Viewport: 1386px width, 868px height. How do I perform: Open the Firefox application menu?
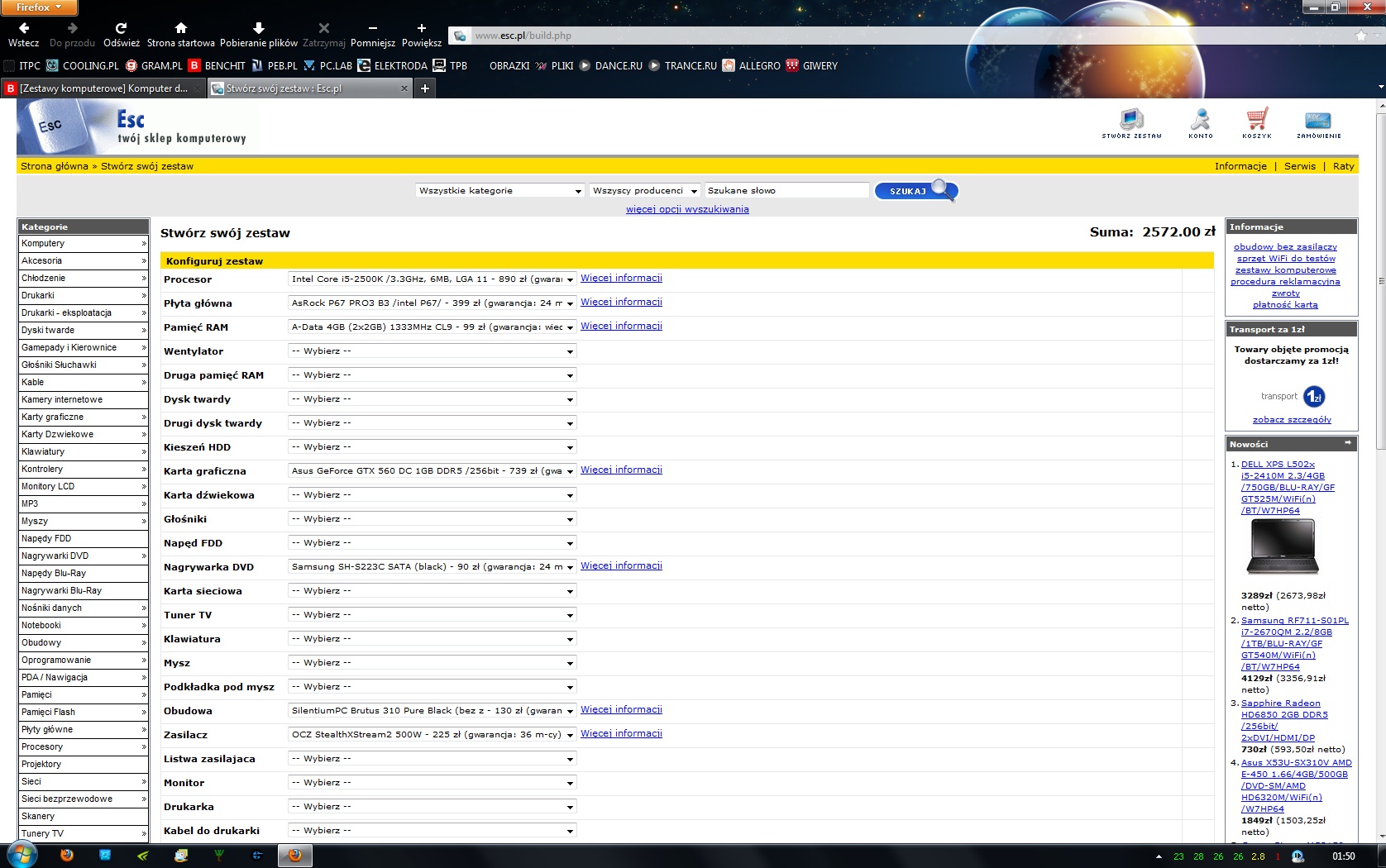pos(39,7)
